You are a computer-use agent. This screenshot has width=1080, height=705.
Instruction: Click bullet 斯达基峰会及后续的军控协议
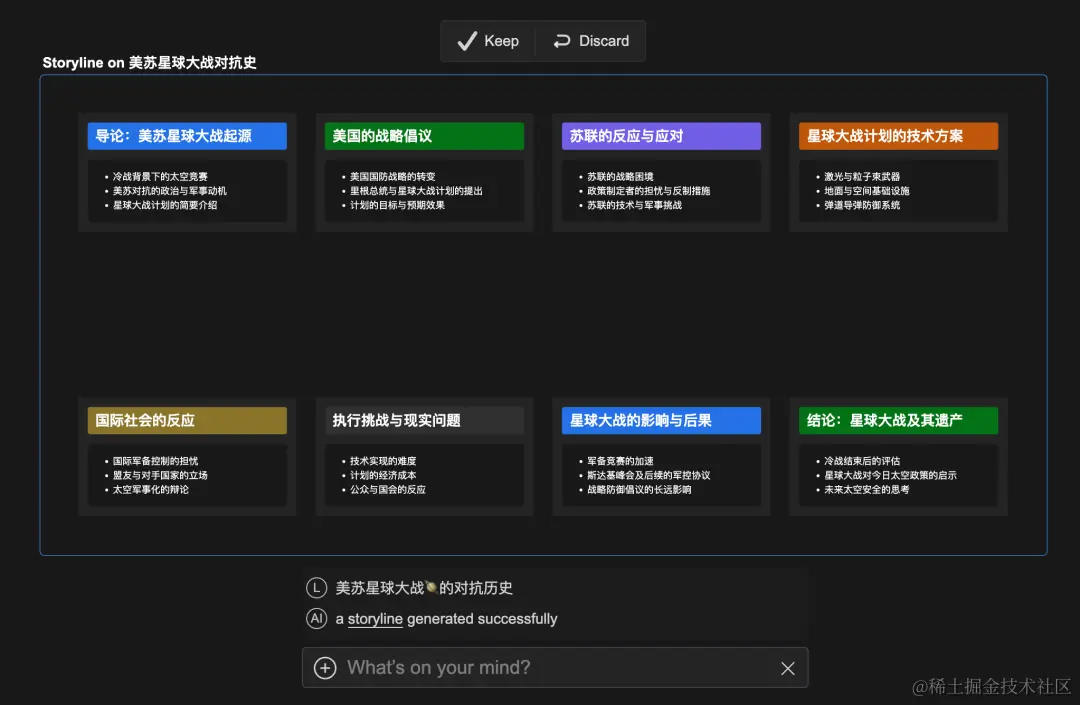pos(648,475)
